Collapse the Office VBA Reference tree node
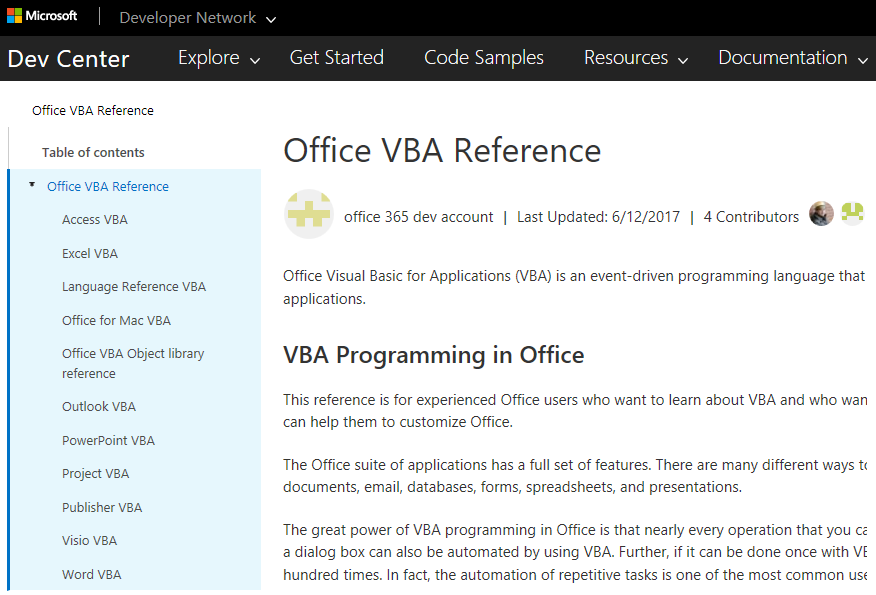Image resolution: width=876 pixels, height=595 pixels. [x=32, y=185]
